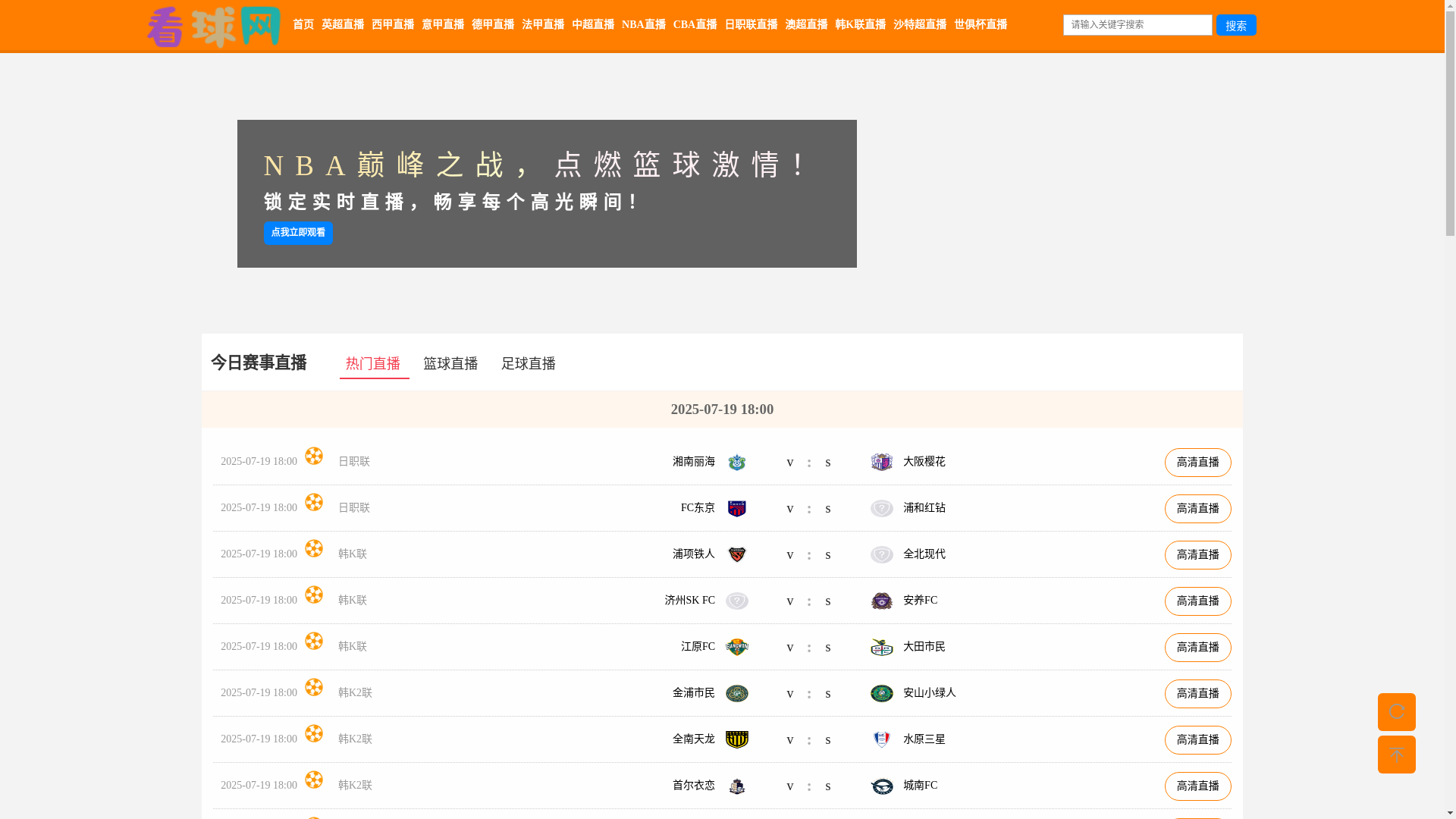This screenshot has height=819, width=1456.
Task: Click the football icon in FC东京 row
Action: coord(314,502)
